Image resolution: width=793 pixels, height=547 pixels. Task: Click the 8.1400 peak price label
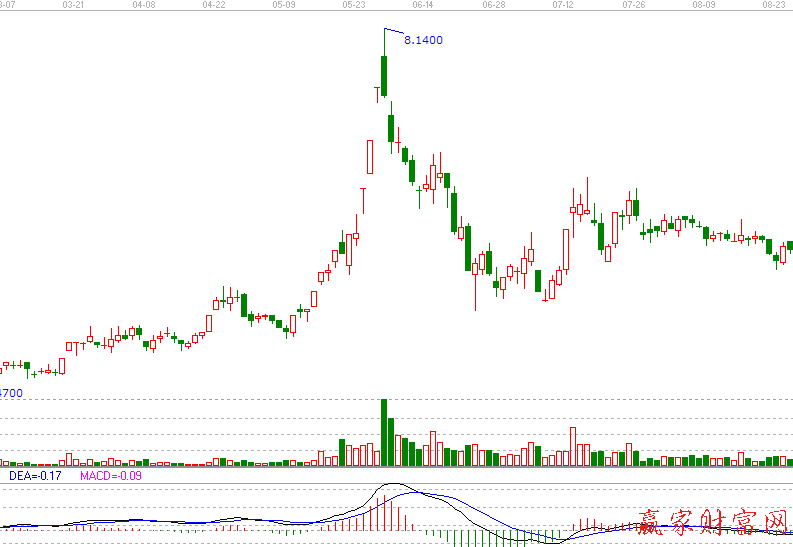coord(422,40)
